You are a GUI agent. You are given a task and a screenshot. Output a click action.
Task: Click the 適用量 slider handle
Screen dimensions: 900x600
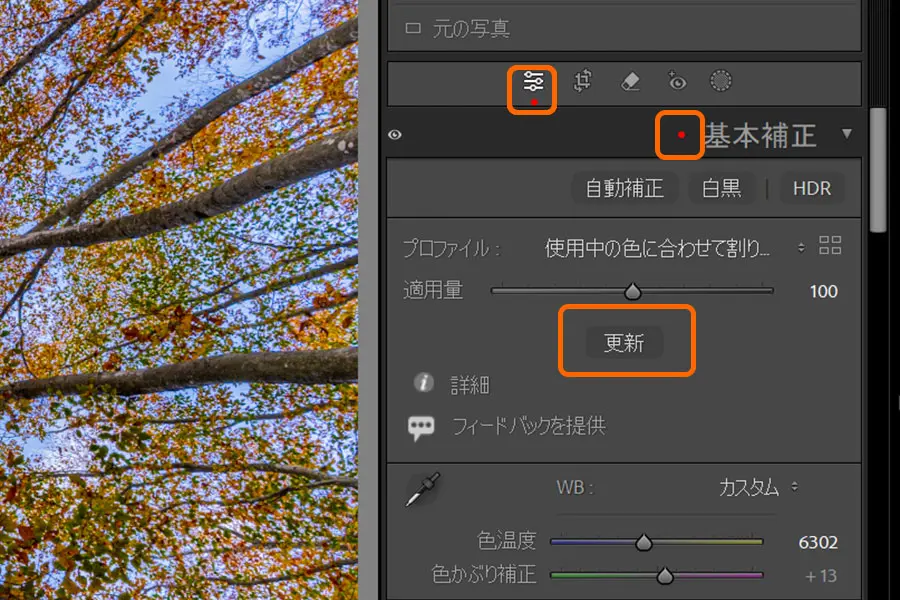coord(633,291)
